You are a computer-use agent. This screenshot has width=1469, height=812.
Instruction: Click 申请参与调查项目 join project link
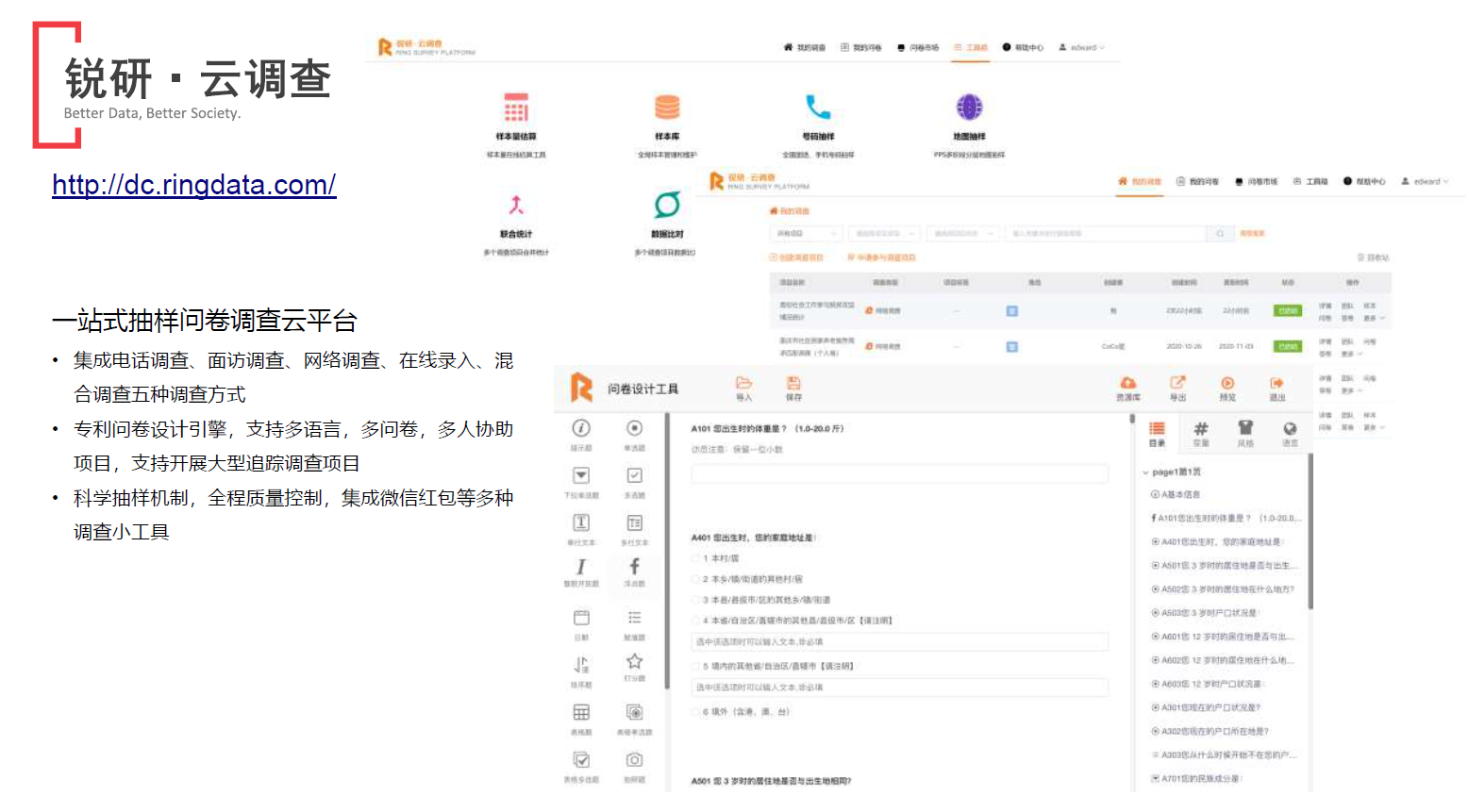coord(881,257)
